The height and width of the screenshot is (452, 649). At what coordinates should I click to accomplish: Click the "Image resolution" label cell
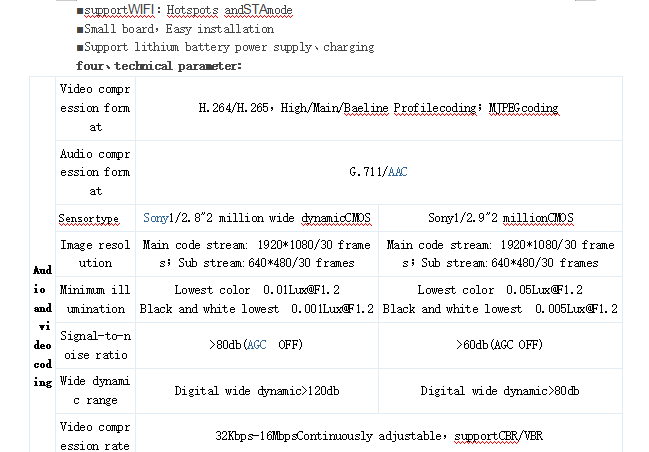[x=95, y=254]
